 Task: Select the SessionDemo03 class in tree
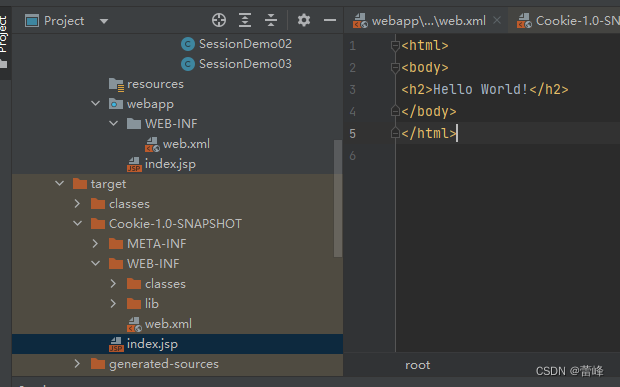tap(245, 64)
